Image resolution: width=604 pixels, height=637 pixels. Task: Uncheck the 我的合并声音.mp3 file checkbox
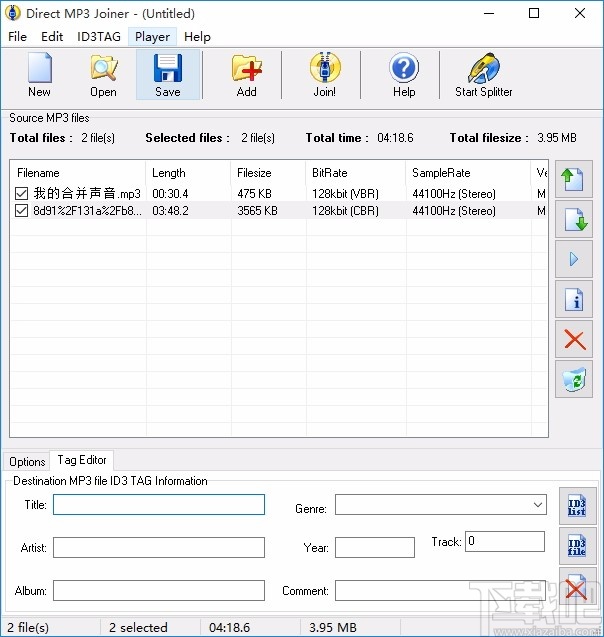point(21,193)
